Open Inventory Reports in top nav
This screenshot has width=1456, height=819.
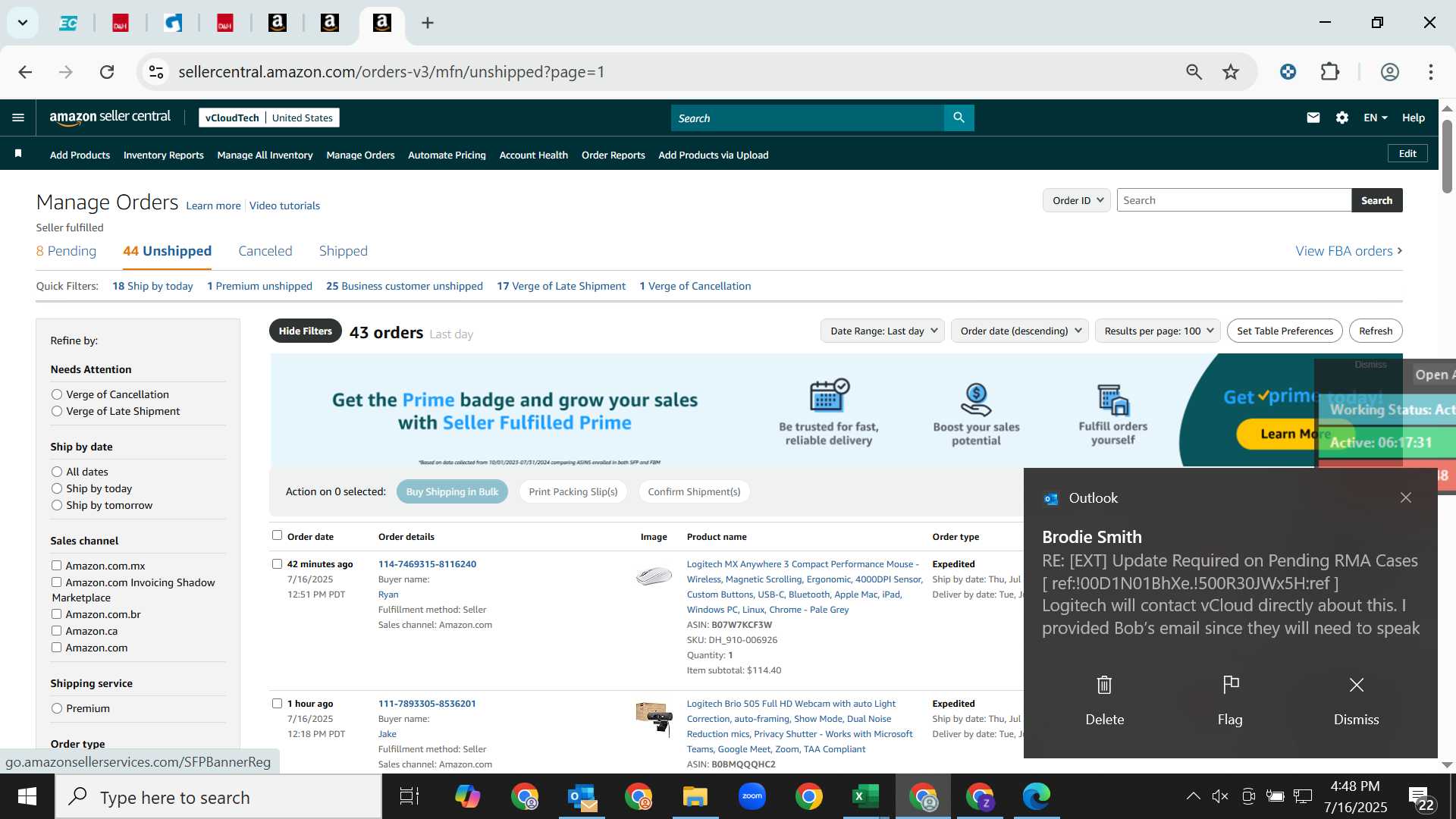[x=163, y=155]
